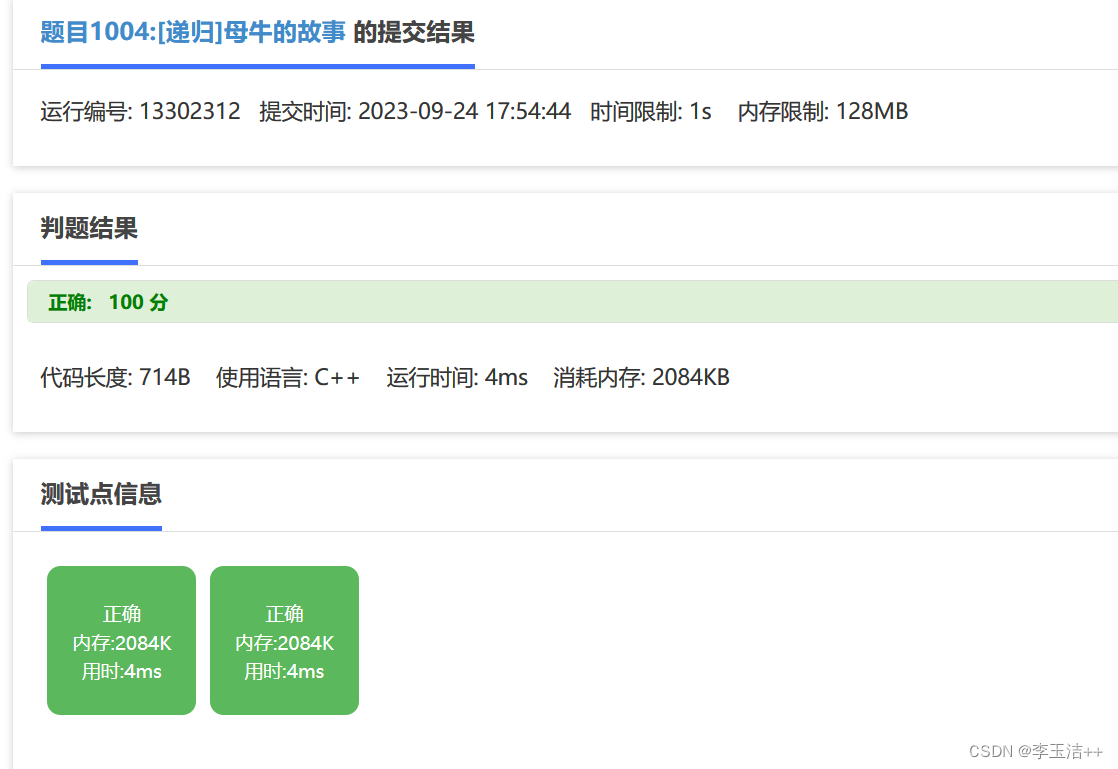The height and width of the screenshot is (769, 1118).
Task: Select the memory limit 内存限制: 128MB
Action: coord(822,111)
